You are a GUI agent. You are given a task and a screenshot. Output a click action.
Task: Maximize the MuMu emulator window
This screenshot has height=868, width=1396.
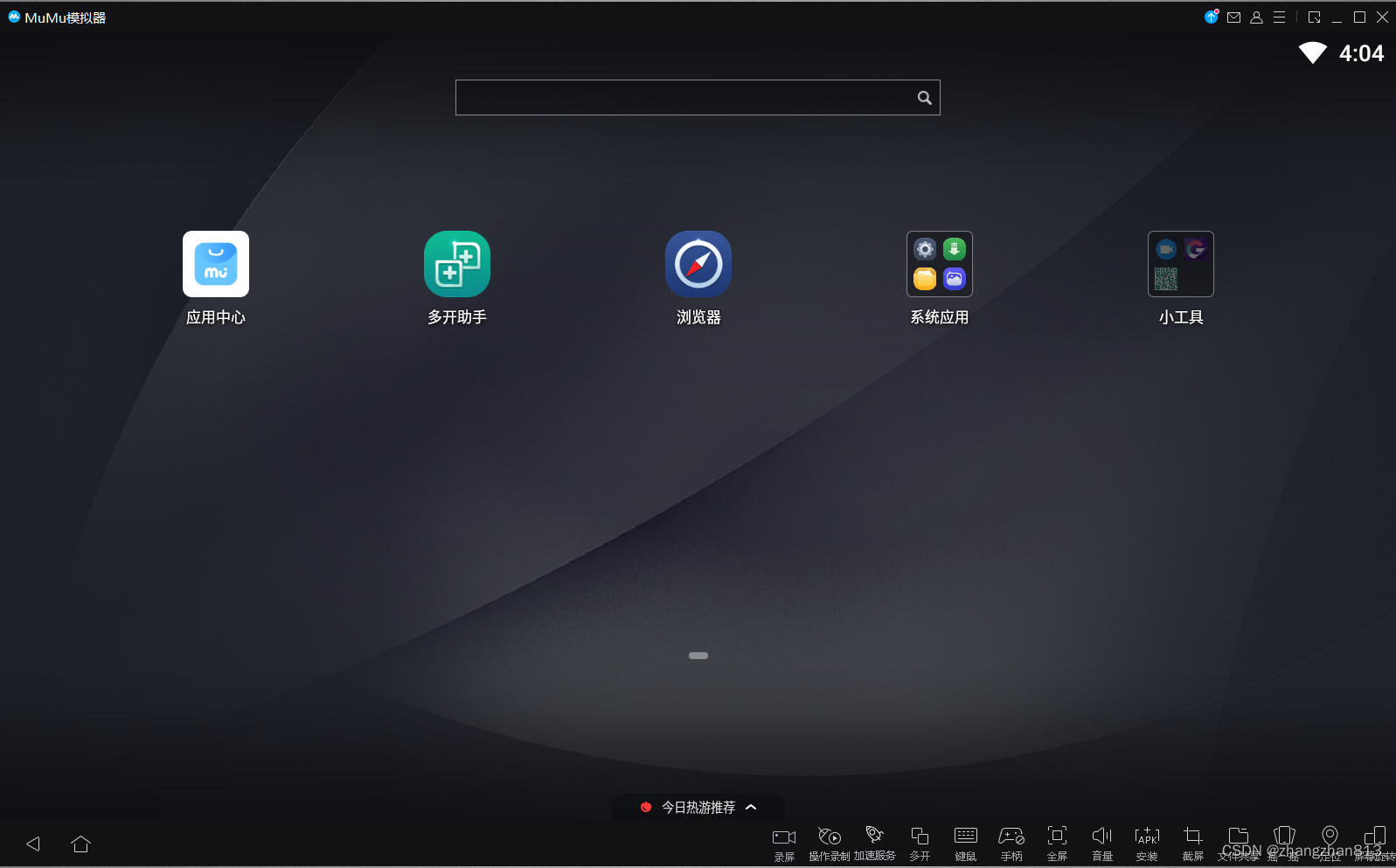[x=1359, y=17]
